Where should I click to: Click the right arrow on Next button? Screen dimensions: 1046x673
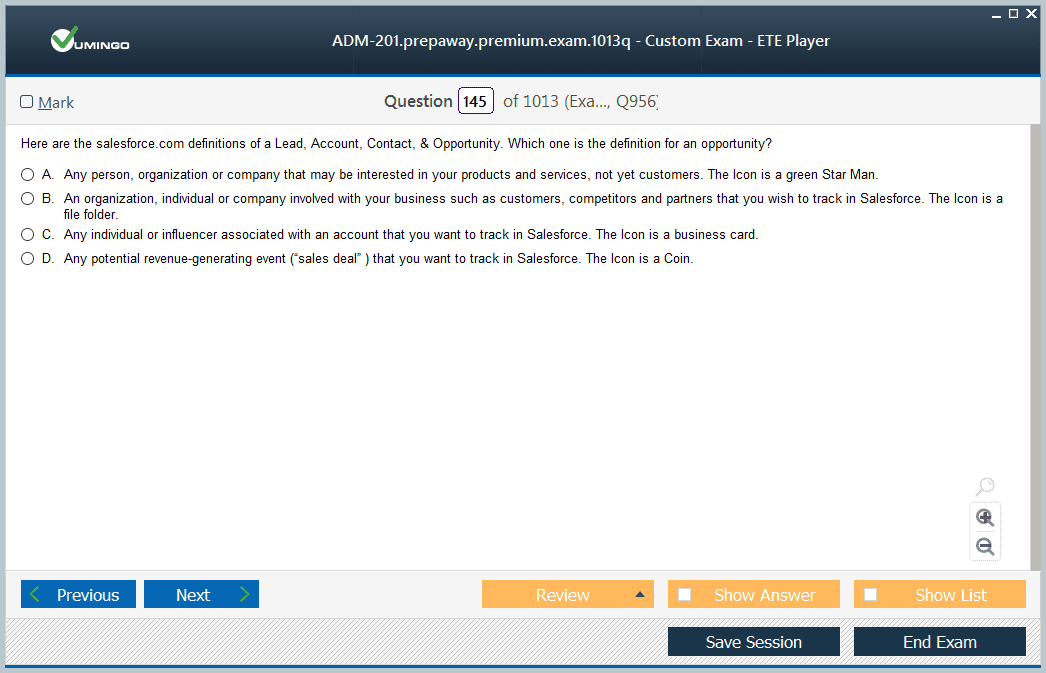(244, 595)
